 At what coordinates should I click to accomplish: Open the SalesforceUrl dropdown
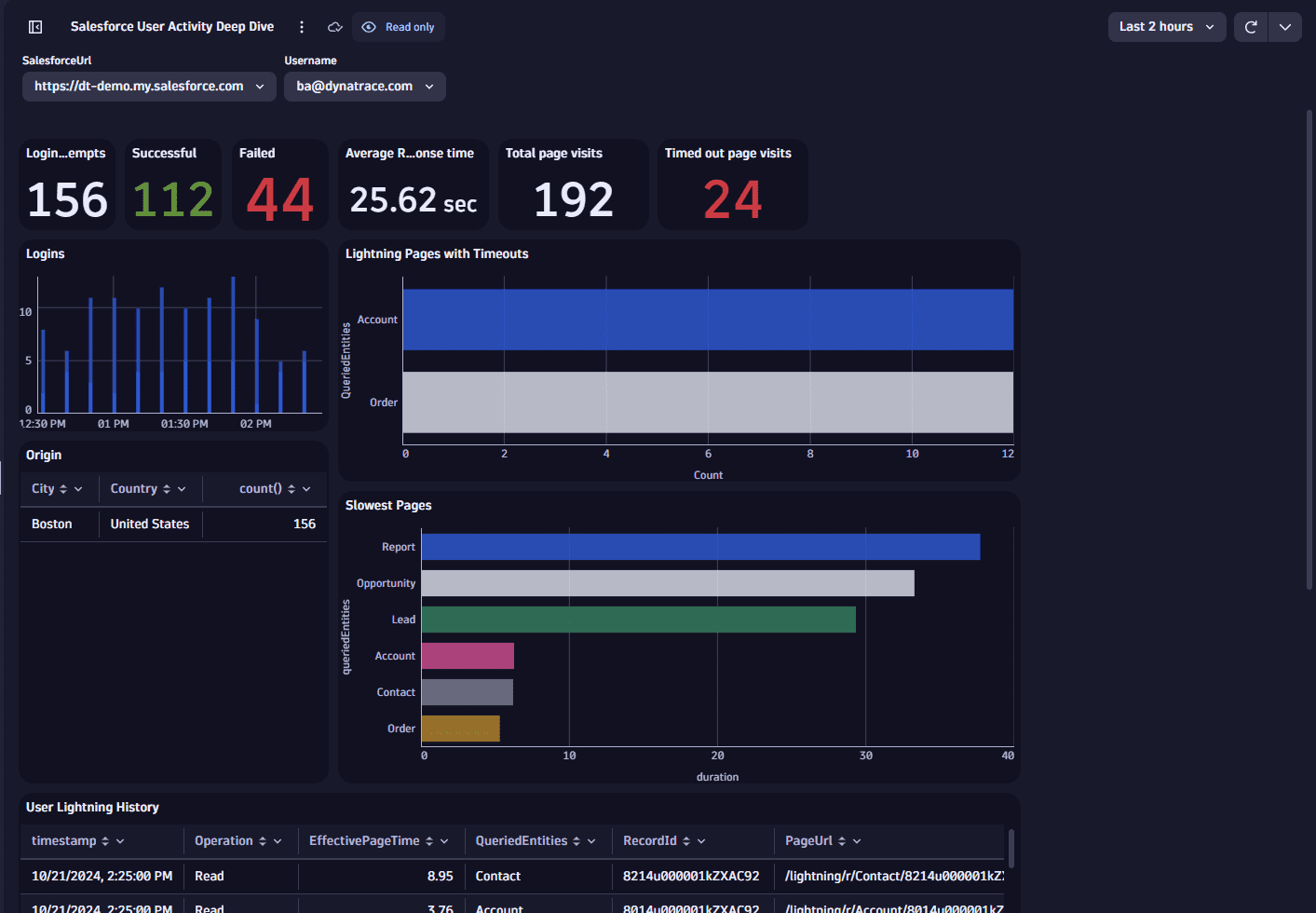[149, 87]
